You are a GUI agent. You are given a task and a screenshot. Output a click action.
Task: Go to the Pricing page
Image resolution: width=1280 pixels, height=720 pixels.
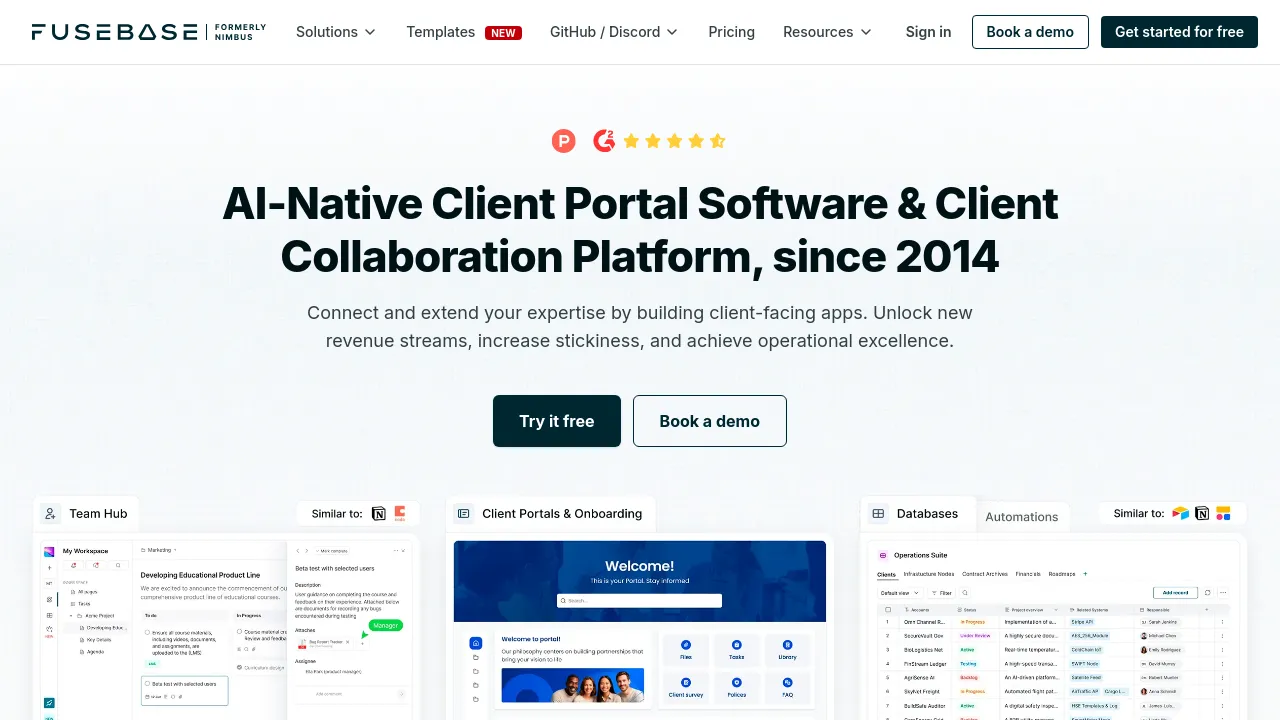[x=732, y=32]
